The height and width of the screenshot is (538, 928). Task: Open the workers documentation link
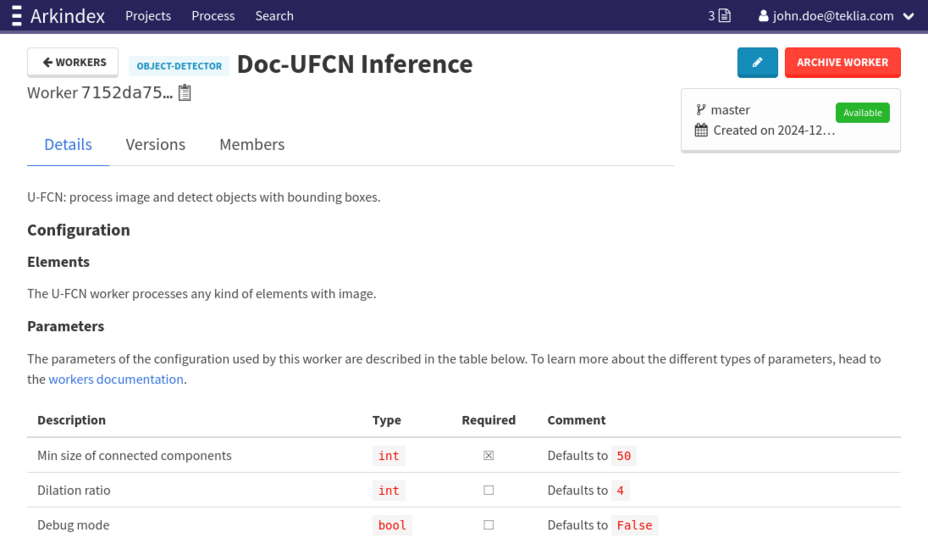click(116, 379)
